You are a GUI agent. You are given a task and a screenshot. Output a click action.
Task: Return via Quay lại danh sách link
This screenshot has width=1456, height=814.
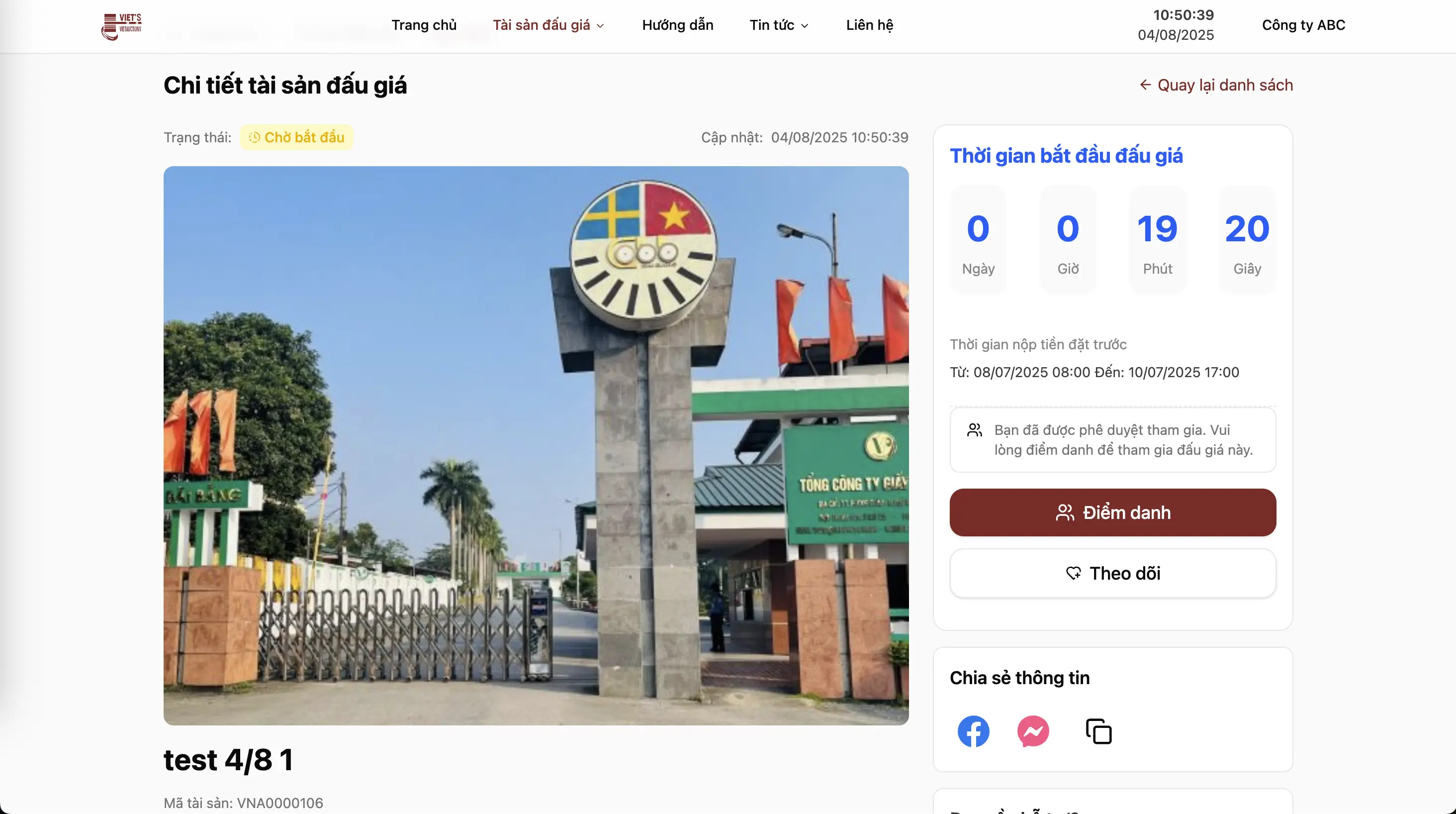(1216, 85)
